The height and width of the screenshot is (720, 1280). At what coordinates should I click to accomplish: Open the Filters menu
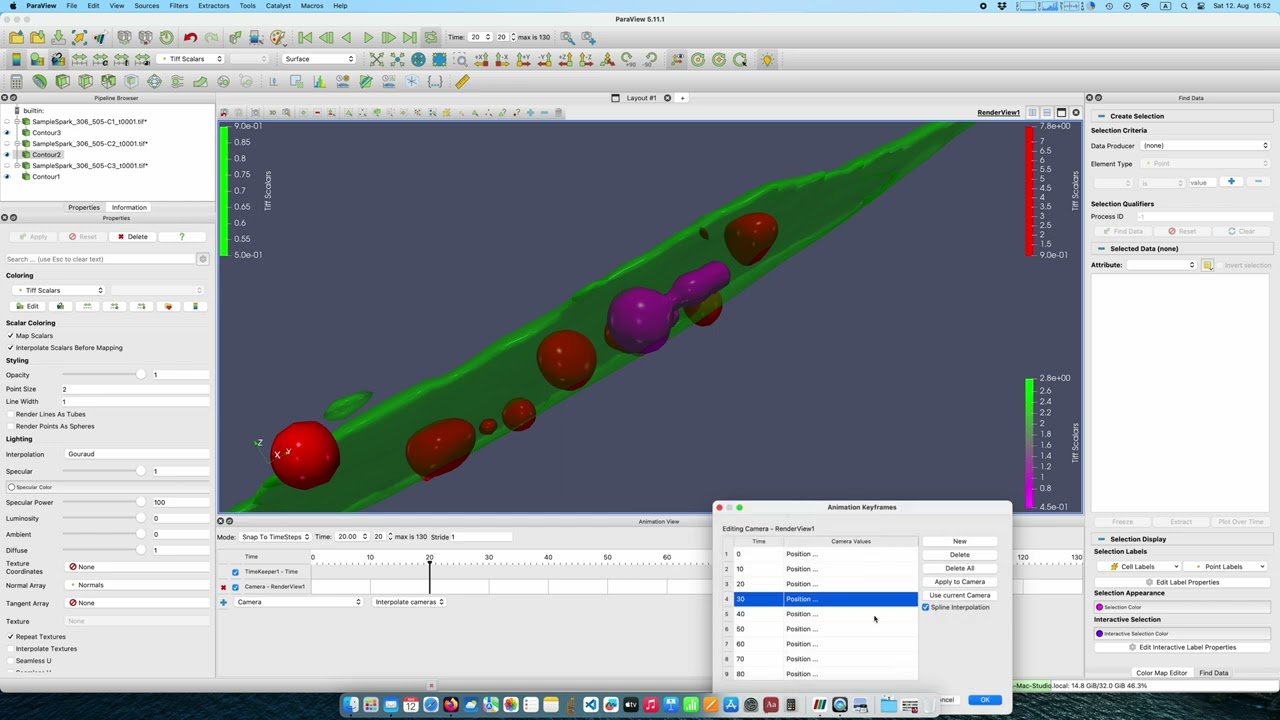click(x=178, y=6)
